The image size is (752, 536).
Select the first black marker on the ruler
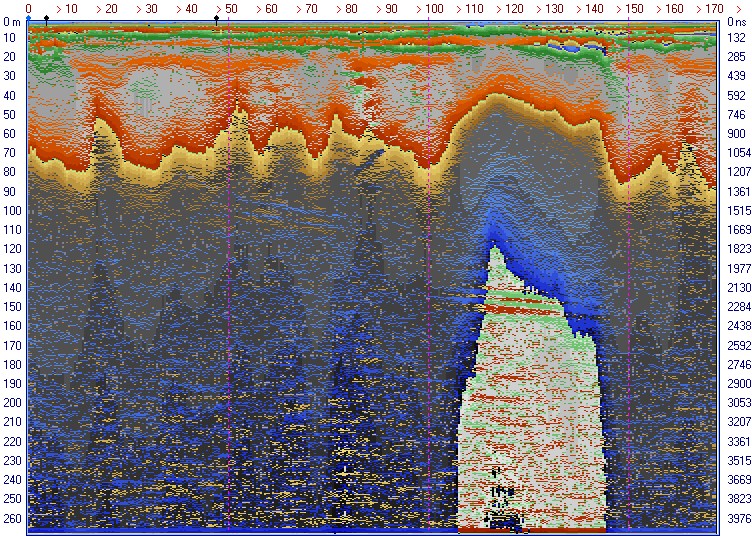[x=46, y=19]
